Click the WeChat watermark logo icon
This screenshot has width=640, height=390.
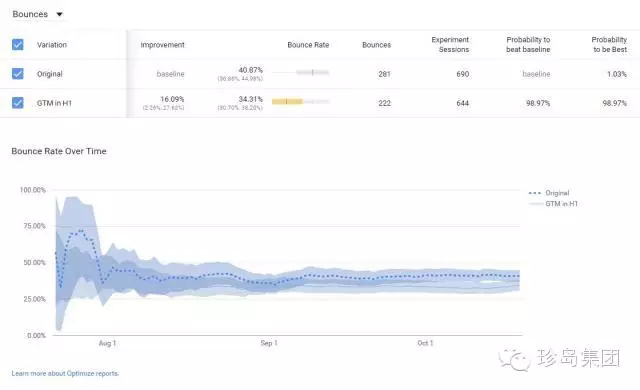click(514, 360)
